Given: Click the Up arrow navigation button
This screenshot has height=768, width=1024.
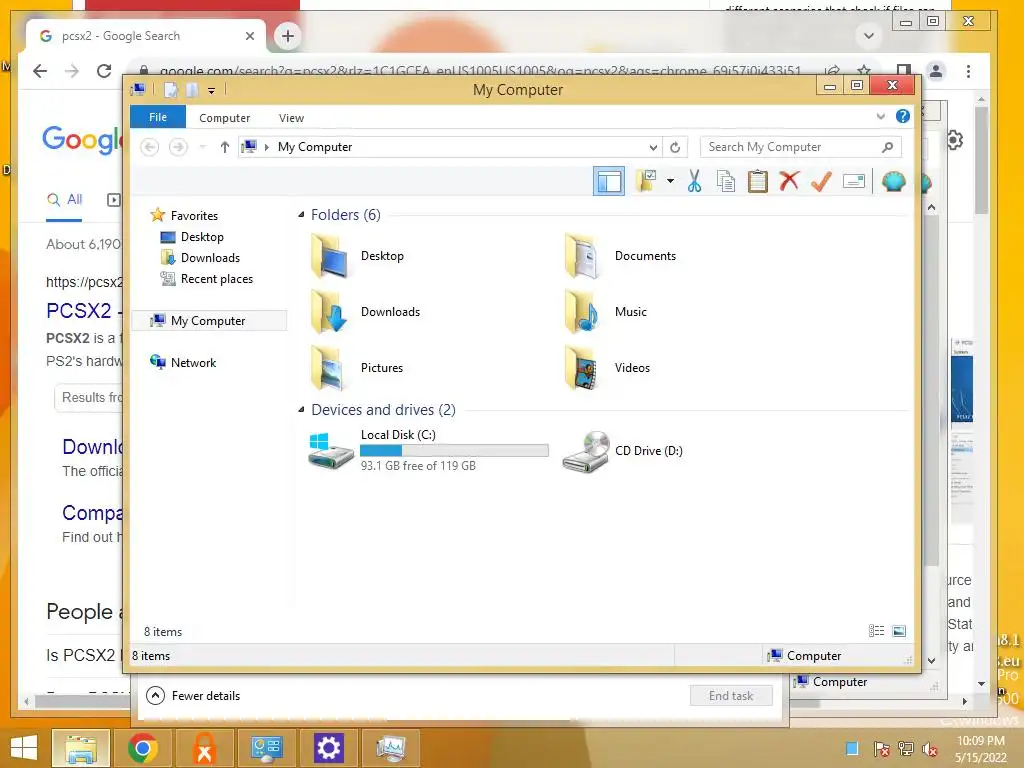Looking at the screenshot, I should point(225,147).
